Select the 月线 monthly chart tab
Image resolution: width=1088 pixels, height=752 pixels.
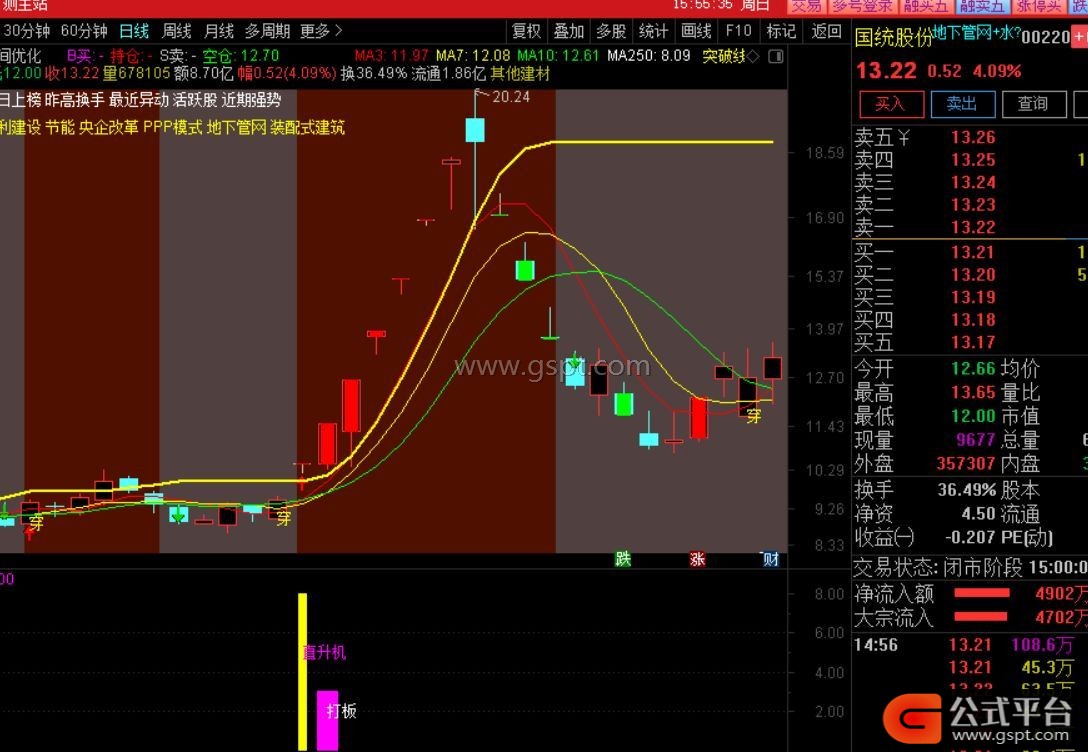tap(219, 31)
